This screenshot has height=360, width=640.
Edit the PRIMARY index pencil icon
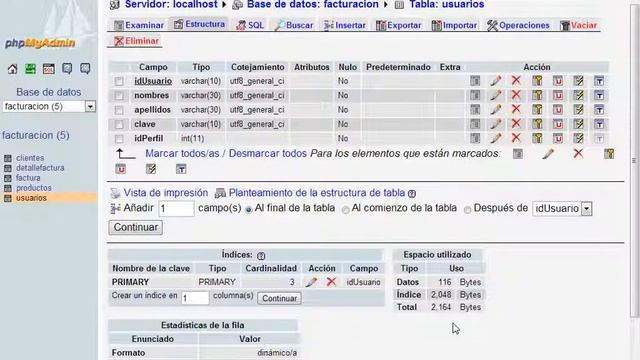pyautogui.click(x=311, y=282)
